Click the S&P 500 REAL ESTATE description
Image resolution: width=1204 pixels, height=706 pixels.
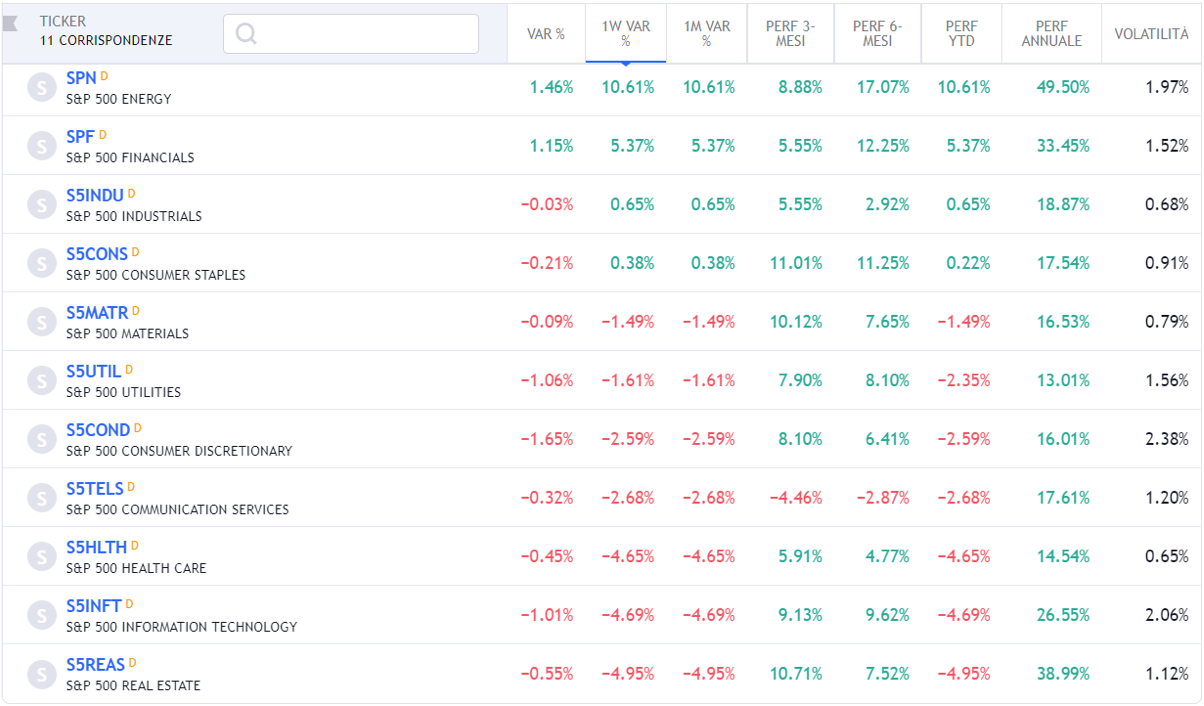[133, 686]
